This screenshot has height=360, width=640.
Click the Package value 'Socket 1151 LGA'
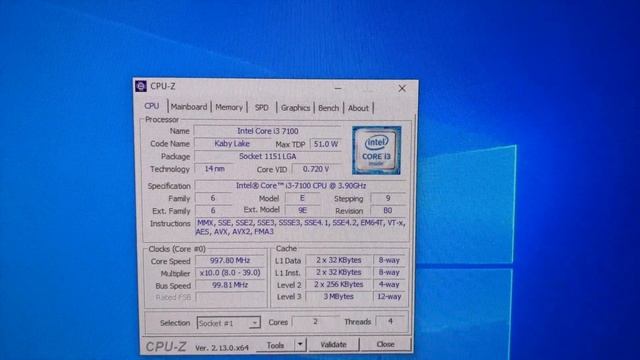(x=268, y=156)
